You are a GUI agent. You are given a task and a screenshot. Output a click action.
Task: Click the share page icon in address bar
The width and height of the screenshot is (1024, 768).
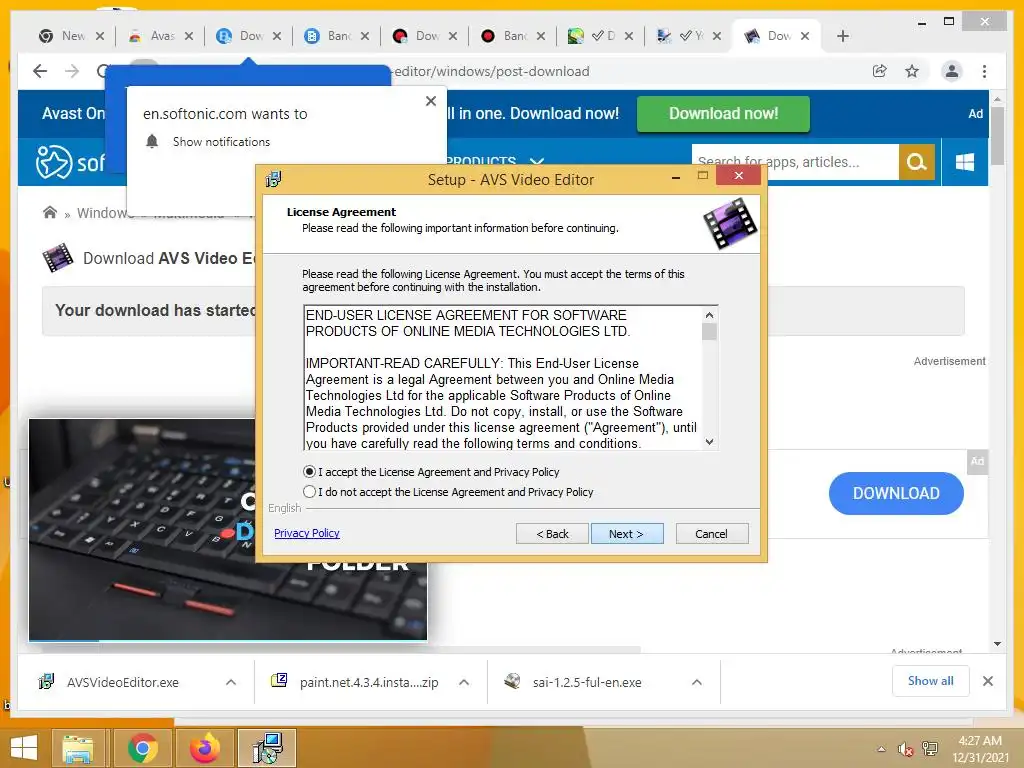[x=880, y=71]
